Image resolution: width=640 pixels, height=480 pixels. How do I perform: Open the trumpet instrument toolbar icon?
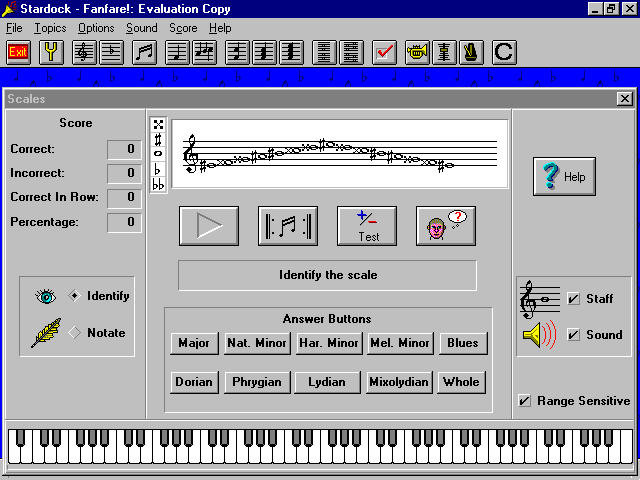tap(417, 52)
